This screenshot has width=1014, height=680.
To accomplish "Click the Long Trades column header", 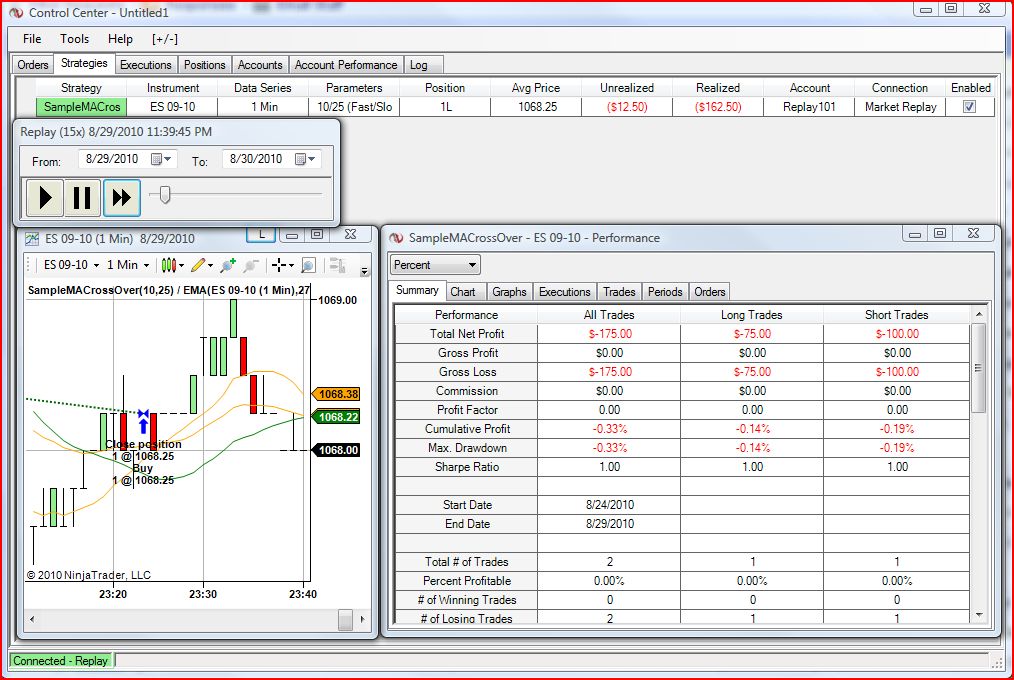I will (751, 315).
